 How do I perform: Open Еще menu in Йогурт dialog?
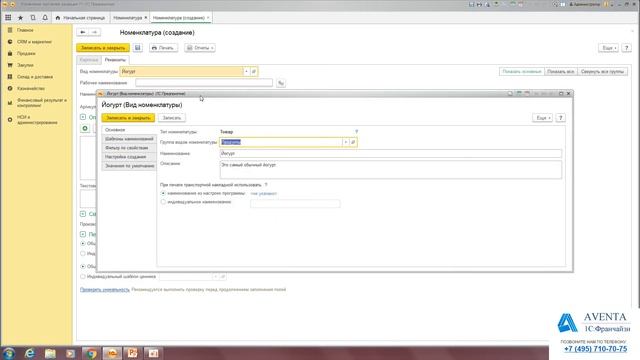click(x=542, y=118)
